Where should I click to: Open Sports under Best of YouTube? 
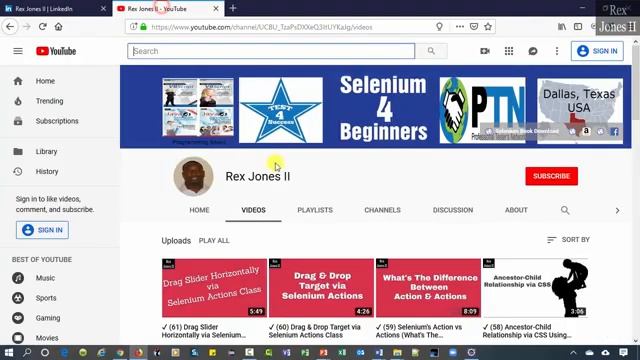[x=46, y=298]
